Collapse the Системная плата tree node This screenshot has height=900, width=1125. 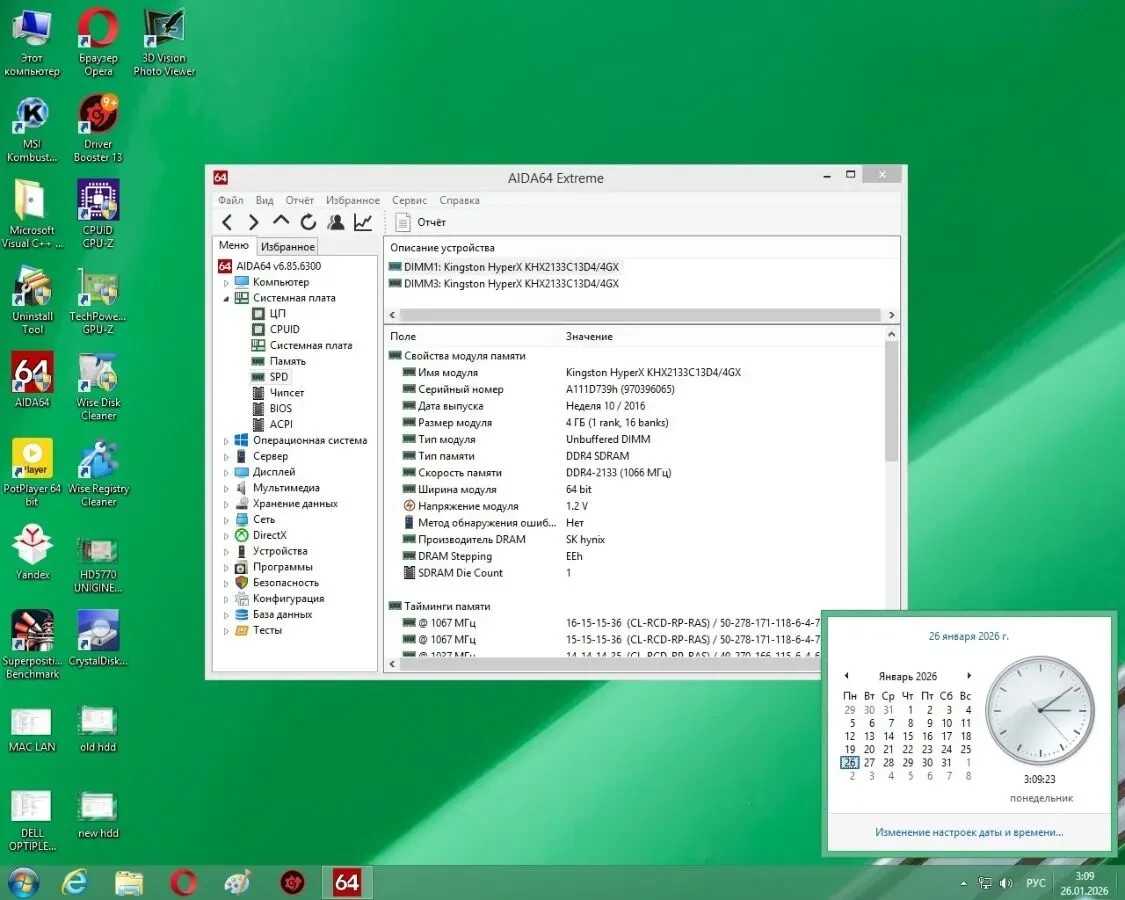[x=225, y=297]
